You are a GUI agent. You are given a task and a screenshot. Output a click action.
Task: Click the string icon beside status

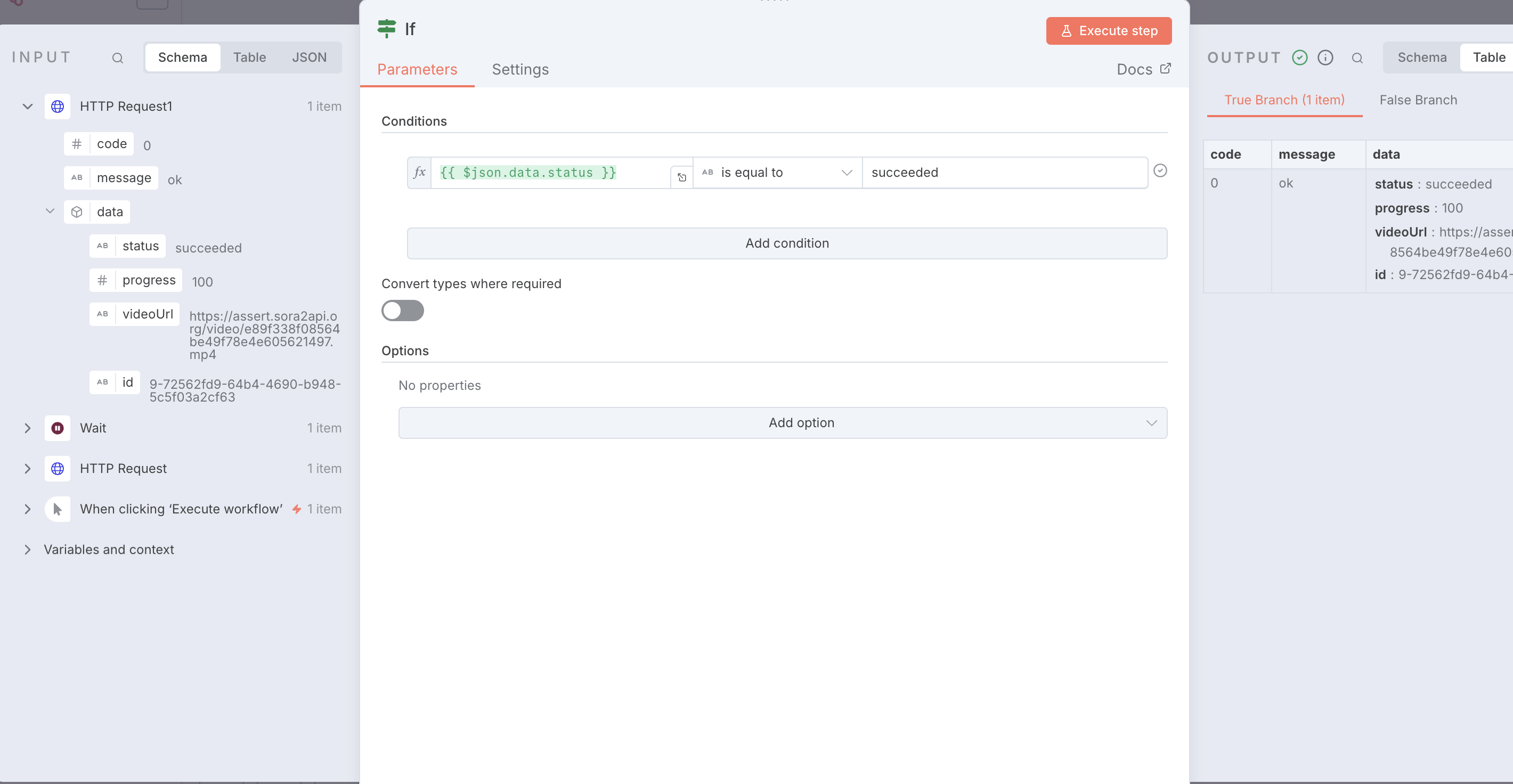(x=102, y=246)
